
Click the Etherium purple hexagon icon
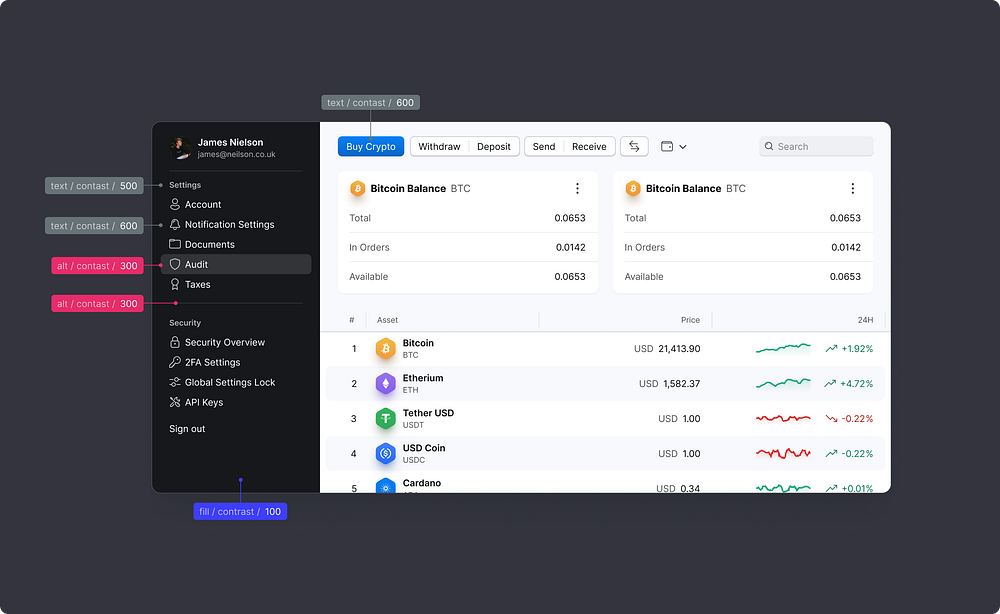tap(385, 384)
